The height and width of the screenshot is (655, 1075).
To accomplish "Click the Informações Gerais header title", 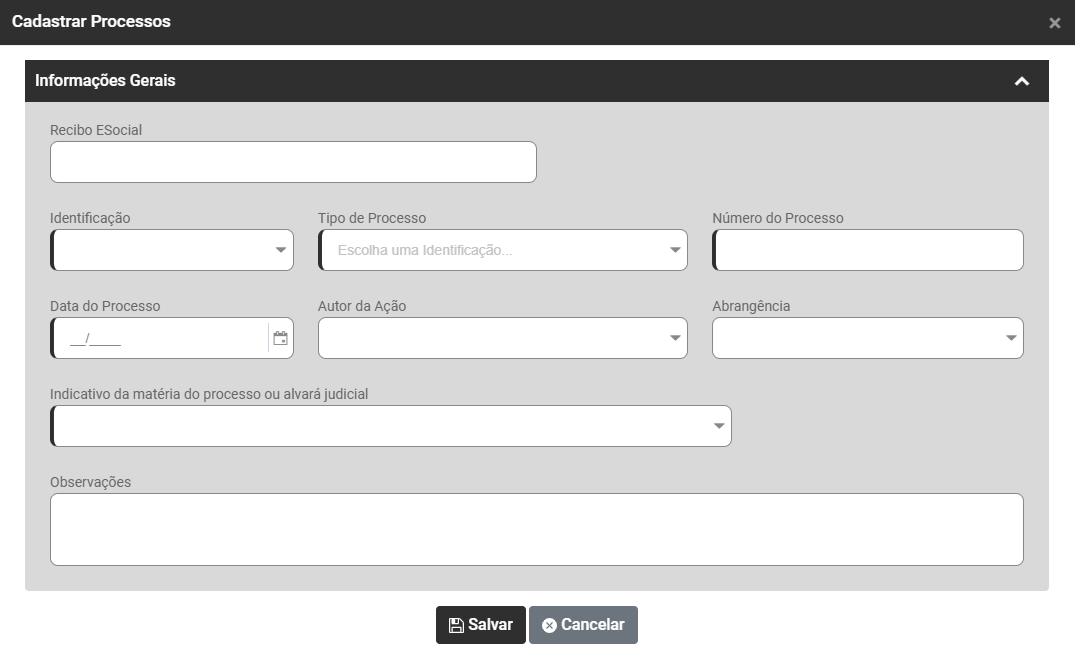I will 105,81.
